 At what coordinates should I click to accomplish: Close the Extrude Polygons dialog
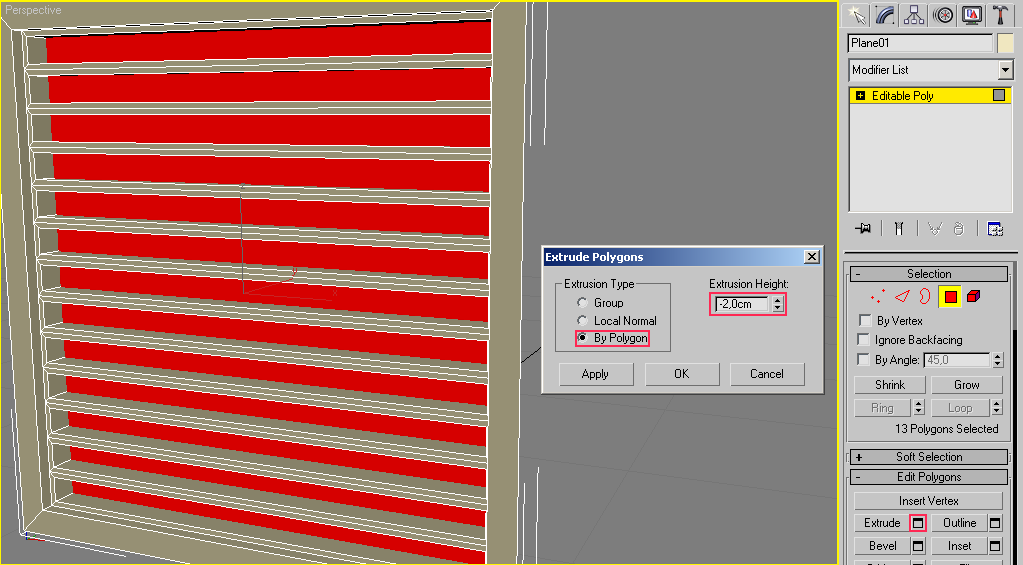click(812, 257)
